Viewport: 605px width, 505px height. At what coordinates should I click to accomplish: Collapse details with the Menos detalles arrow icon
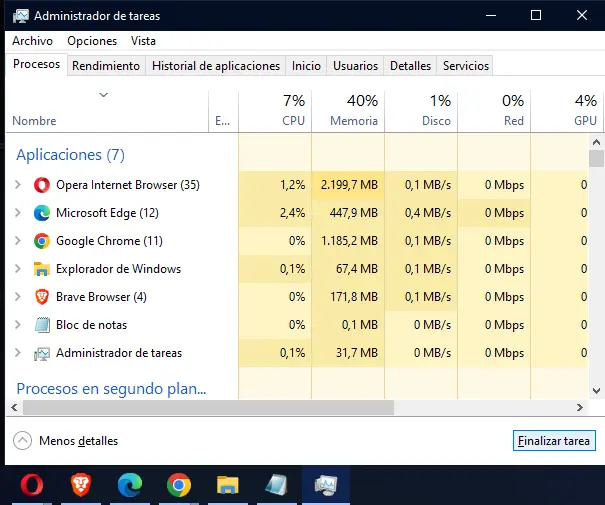[22, 441]
